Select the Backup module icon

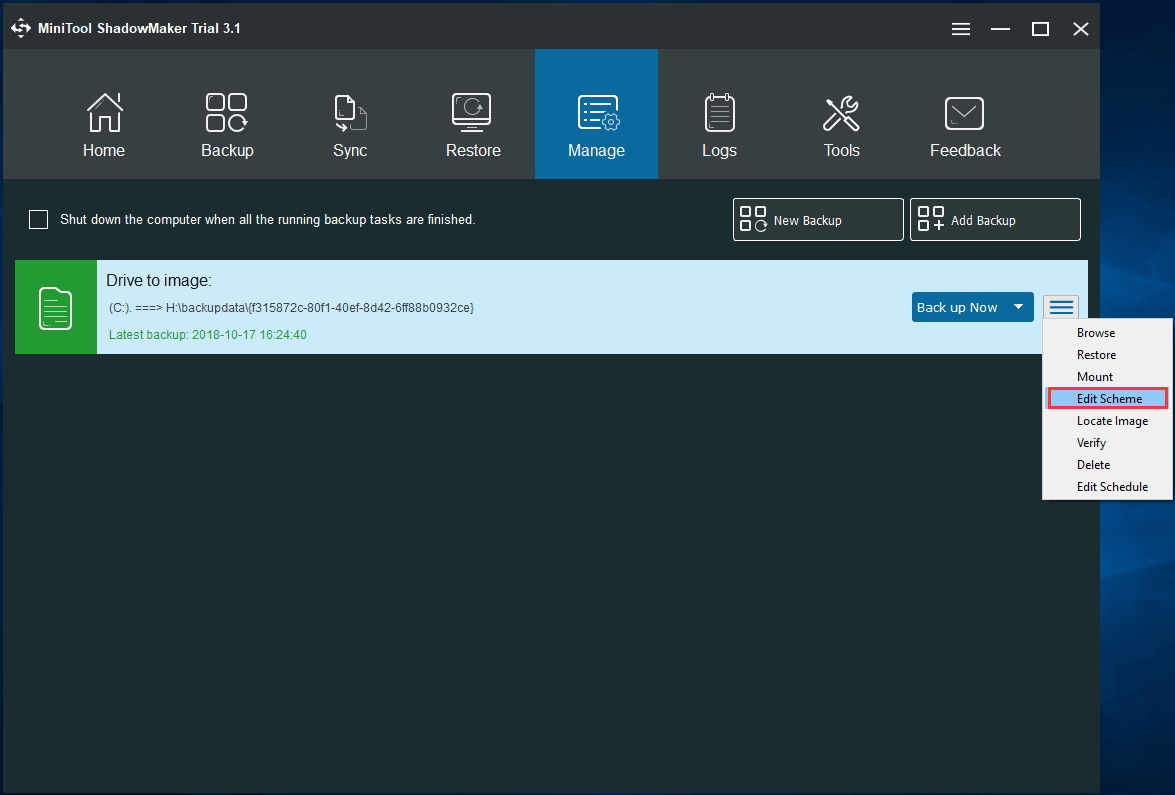pyautogui.click(x=227, y=112)
